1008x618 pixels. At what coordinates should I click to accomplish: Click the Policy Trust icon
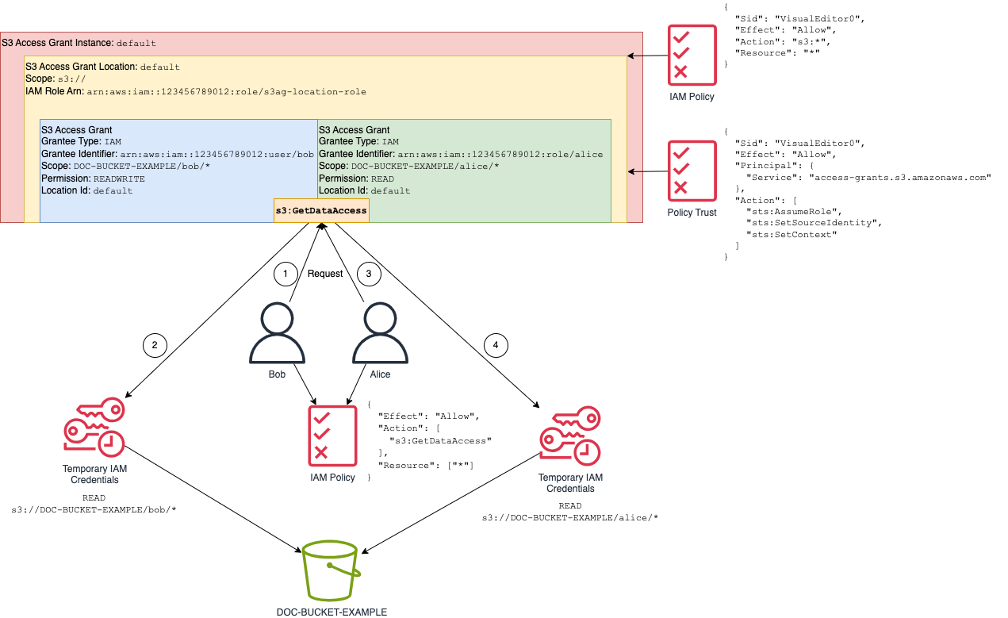click(x=692, y=170)
